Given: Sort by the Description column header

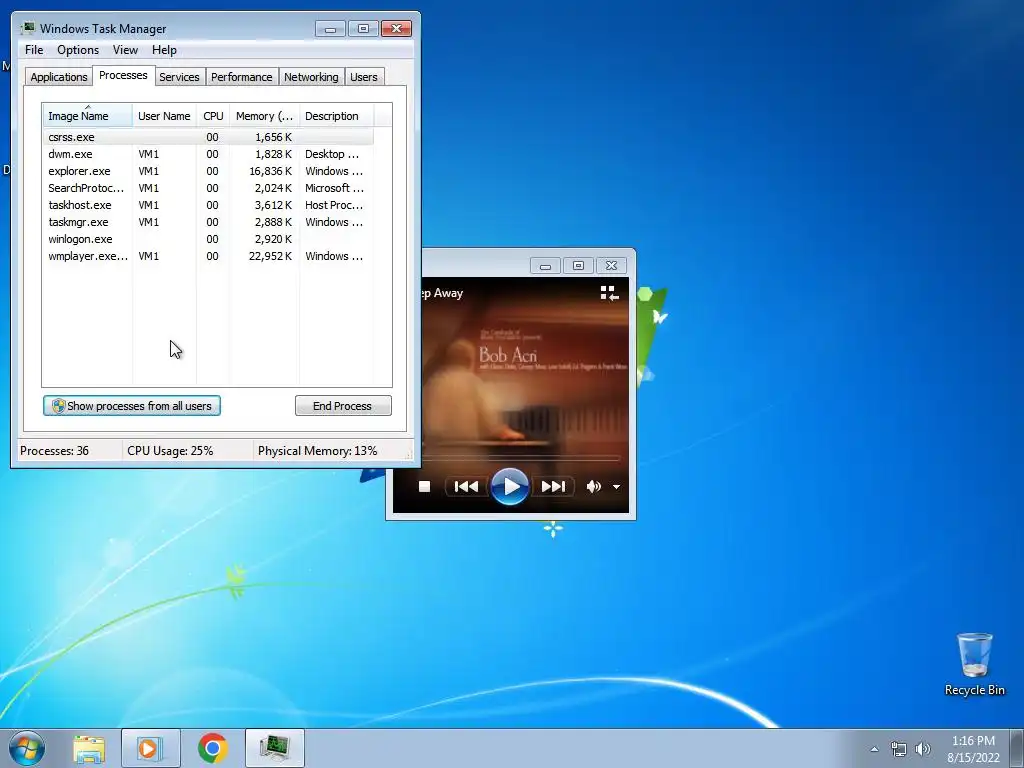Looking at the screenshot, I should pos(336,116).
